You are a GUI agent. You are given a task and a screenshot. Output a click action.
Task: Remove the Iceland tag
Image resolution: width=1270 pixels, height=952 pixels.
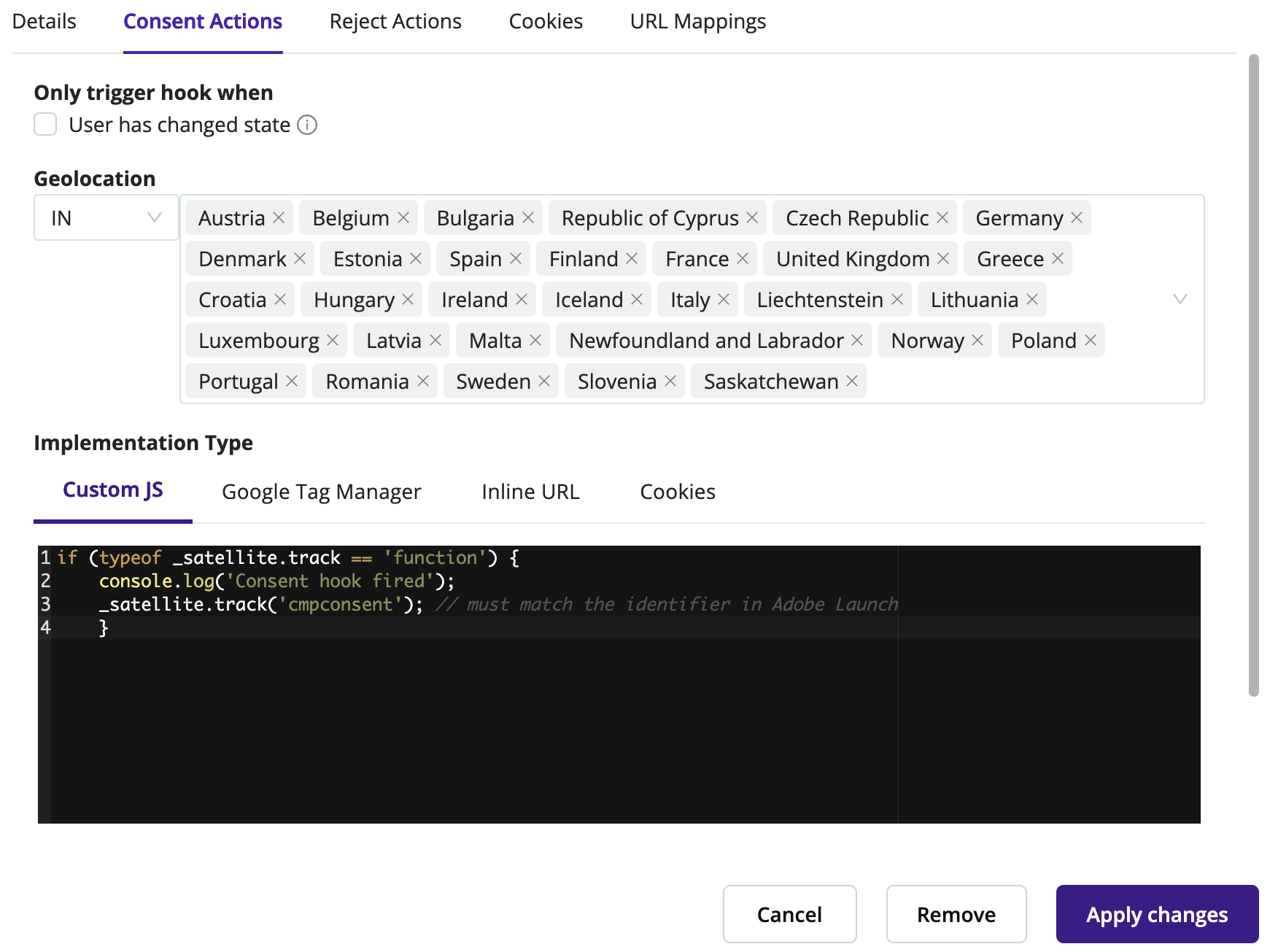637,299
